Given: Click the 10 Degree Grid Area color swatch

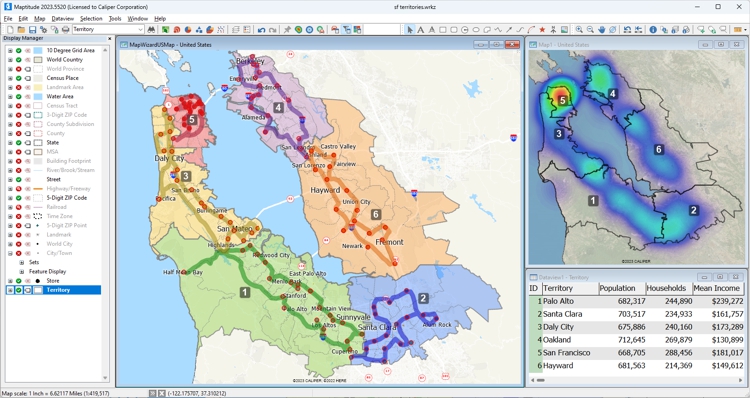Looking at the screenshot, I should pyautogui.click(x=37, y=50).
